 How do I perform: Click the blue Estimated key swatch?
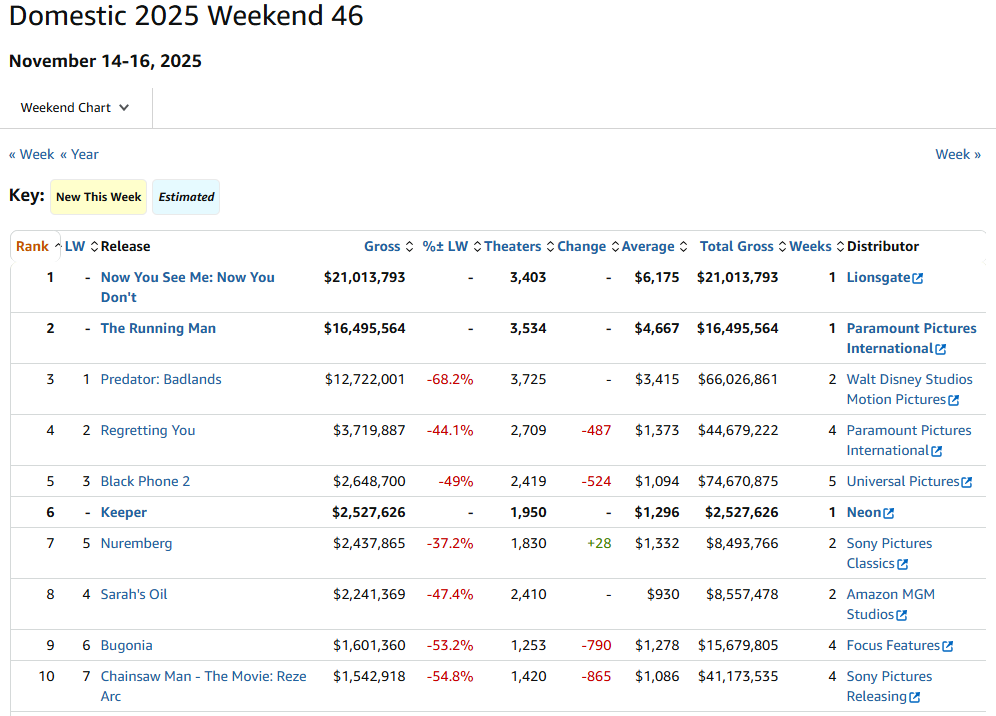tap(186, 197)
